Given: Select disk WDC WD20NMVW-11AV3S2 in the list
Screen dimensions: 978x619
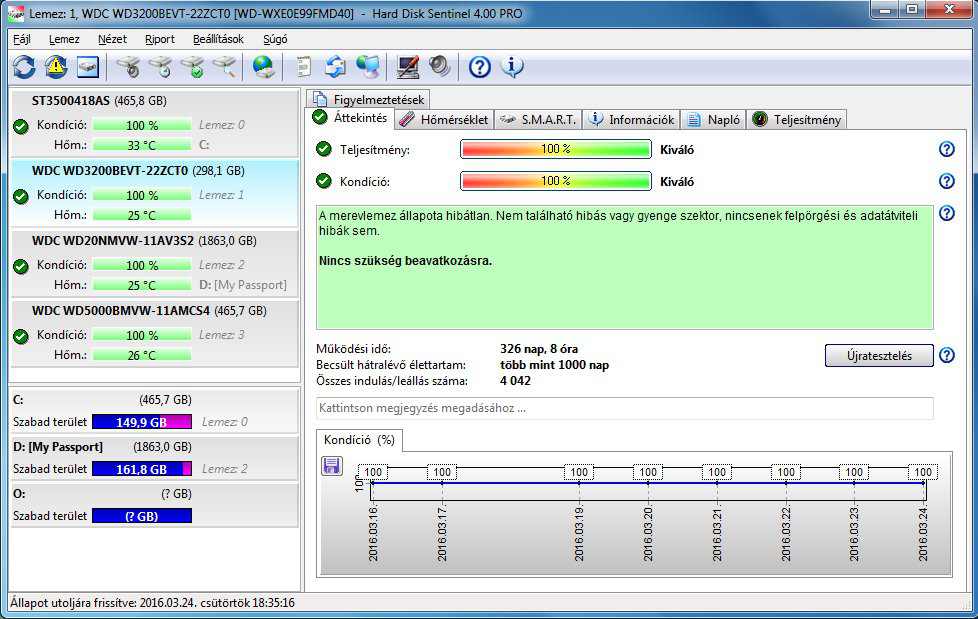Looking at the screenshot, I should pos(154,263).
